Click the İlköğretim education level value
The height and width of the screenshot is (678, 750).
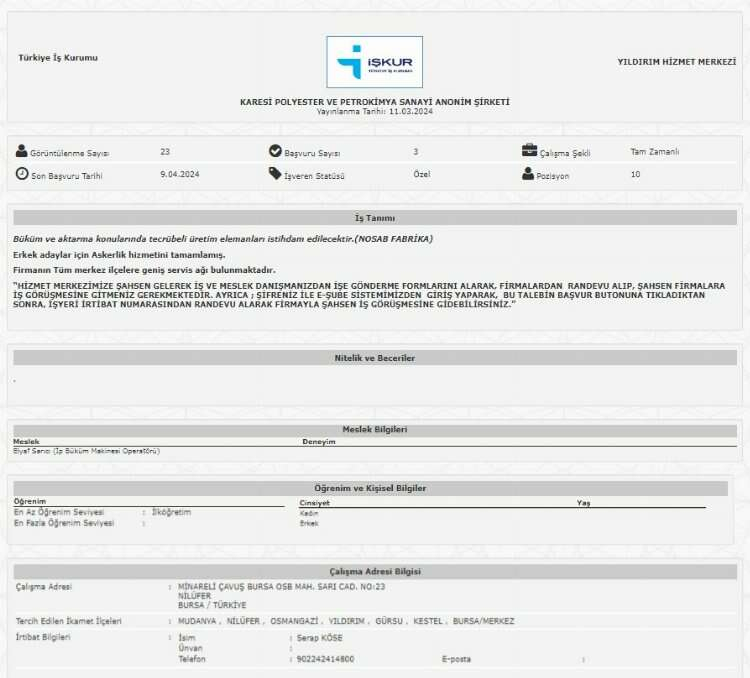click(x=171, y=512)
